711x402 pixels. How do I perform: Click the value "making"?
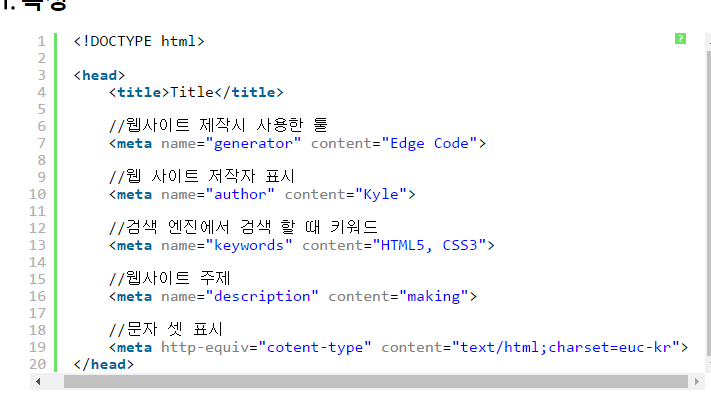[x=433, y=297]
